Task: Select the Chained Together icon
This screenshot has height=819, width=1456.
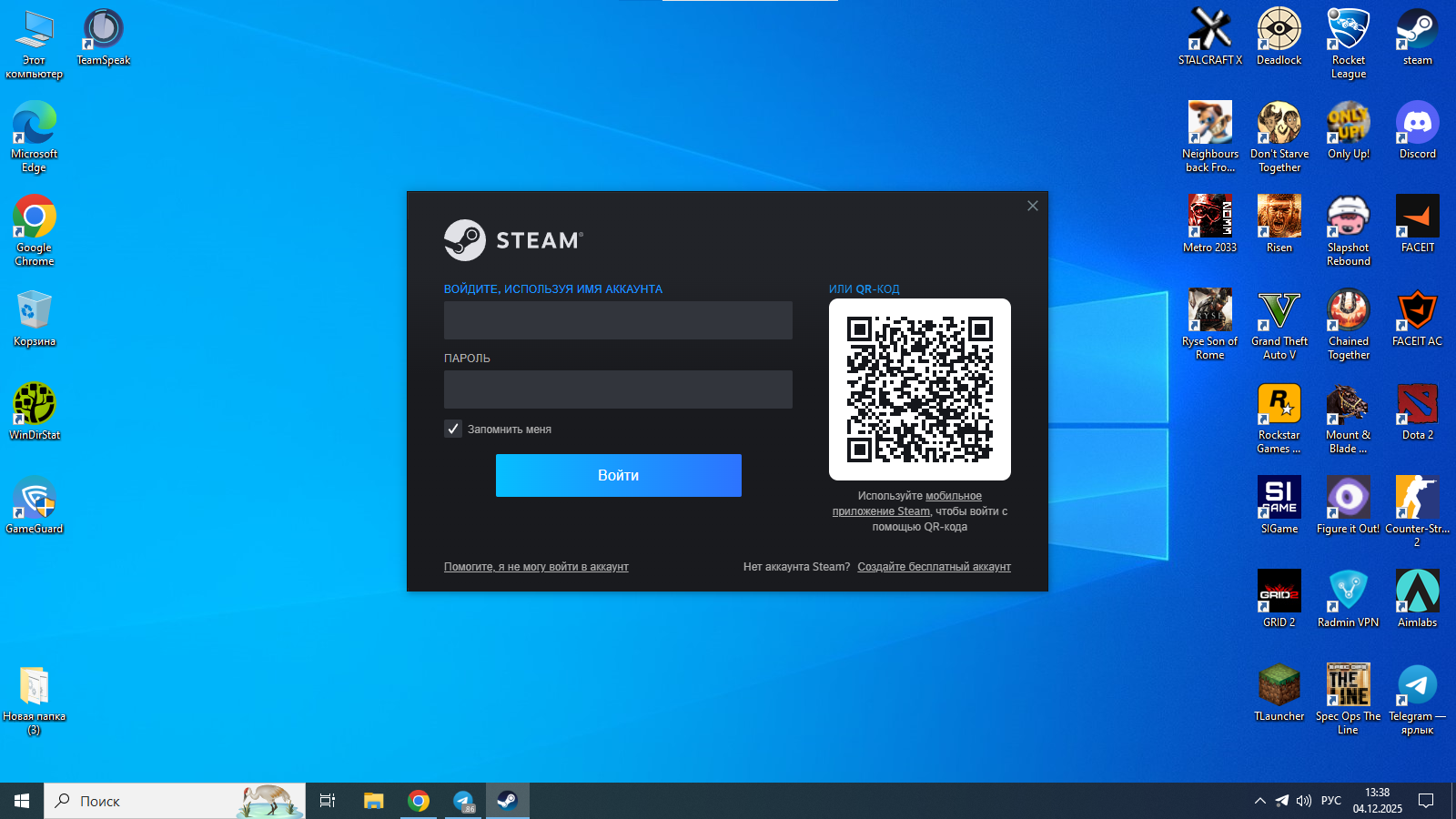Action: tap(1349, 324)
